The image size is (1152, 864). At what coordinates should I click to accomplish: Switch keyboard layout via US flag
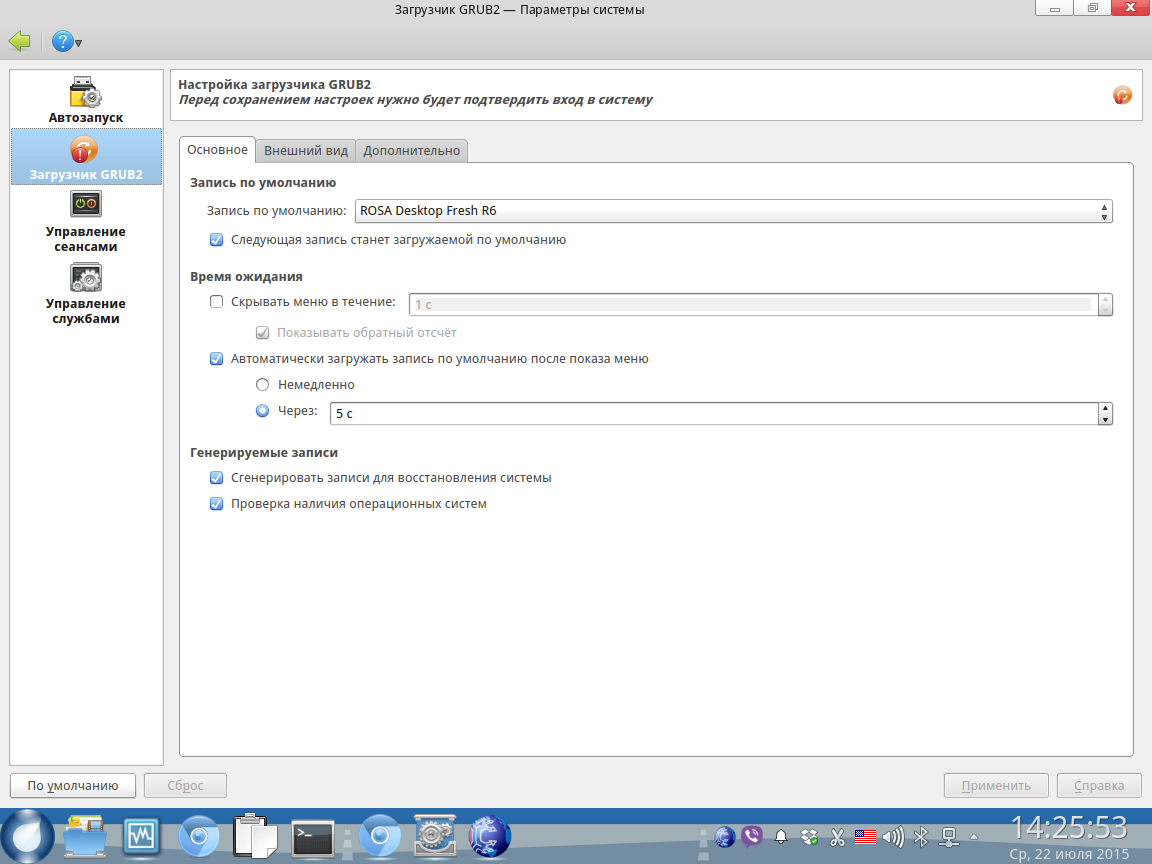(x=865, y=836)
